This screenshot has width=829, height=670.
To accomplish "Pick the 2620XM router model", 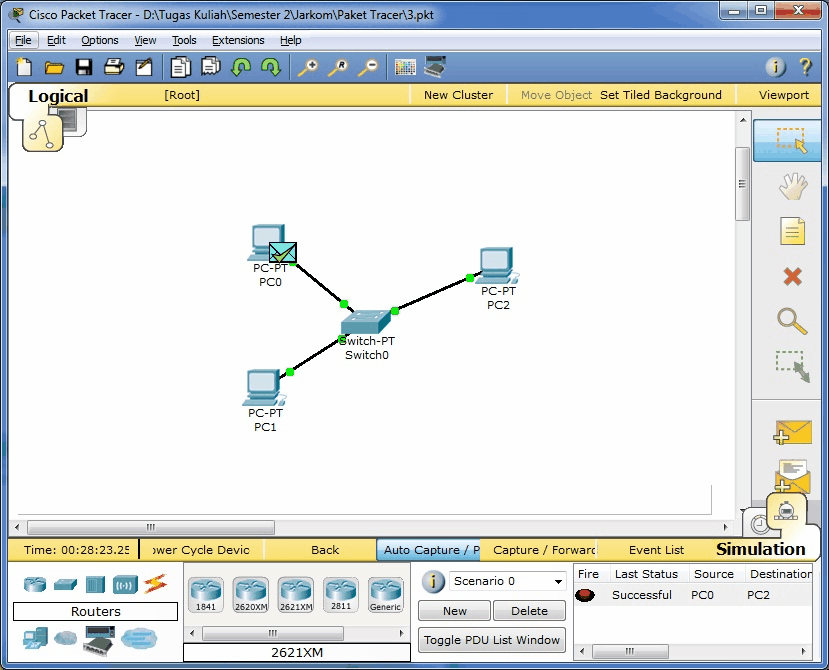I will (251, 595).
